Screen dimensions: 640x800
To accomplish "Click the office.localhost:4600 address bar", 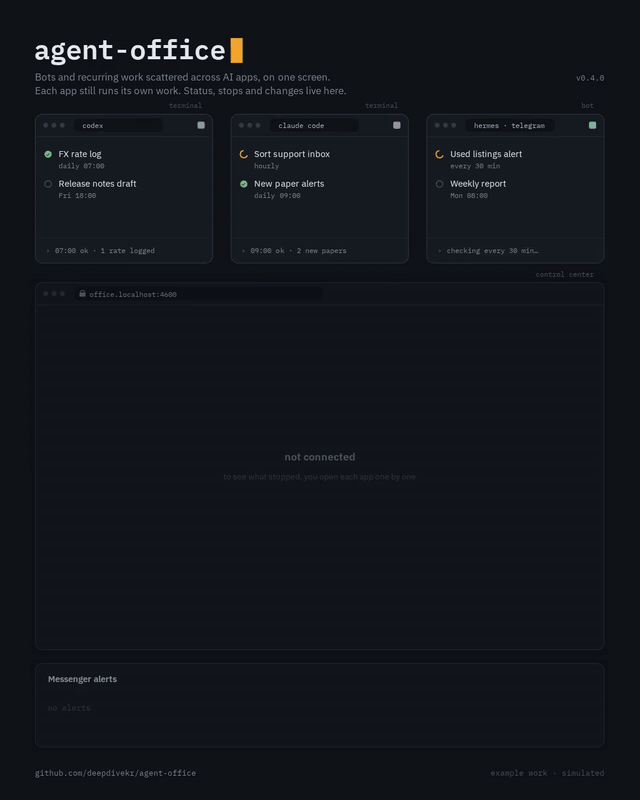I will click(199, 294).
